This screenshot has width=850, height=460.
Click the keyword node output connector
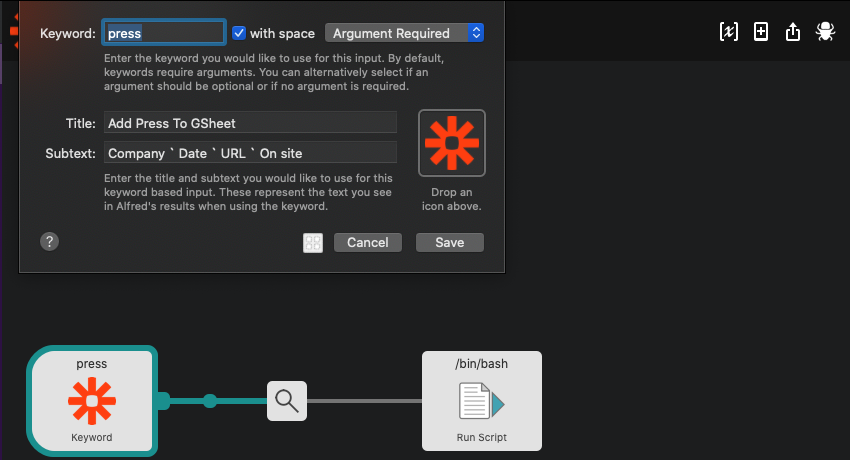164,401
